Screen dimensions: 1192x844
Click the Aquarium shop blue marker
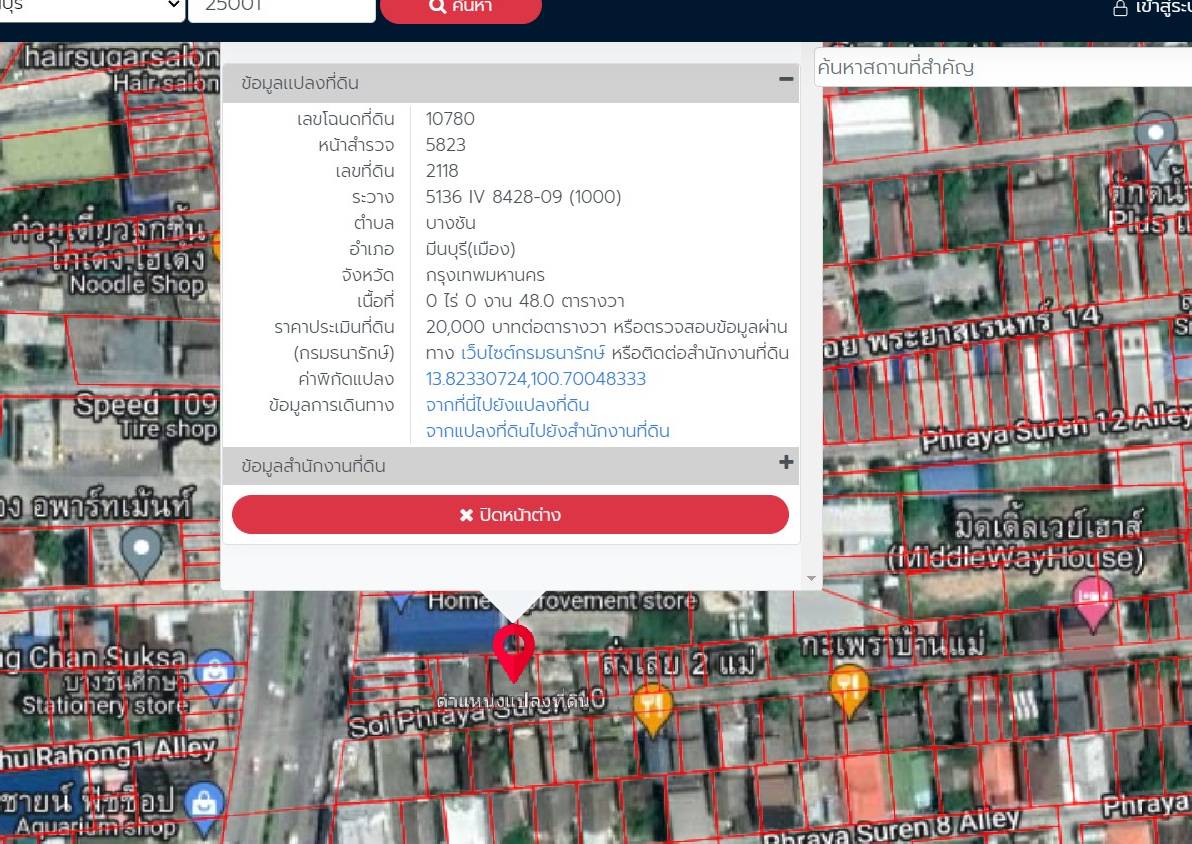click(x=204, y=806)
